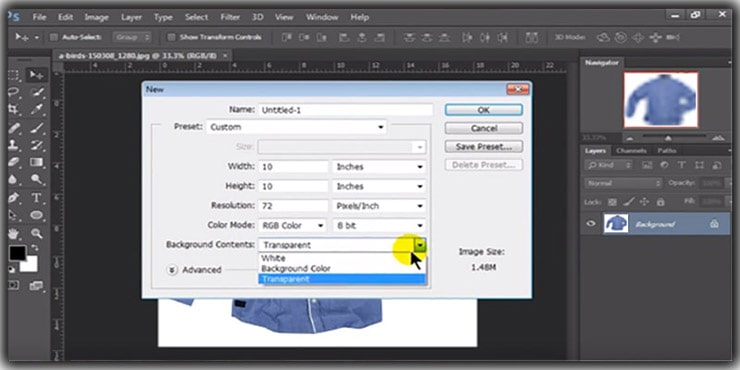Switch to the Channels tab
The height and width of the screenshot is (370, 740).
[631, 151]
